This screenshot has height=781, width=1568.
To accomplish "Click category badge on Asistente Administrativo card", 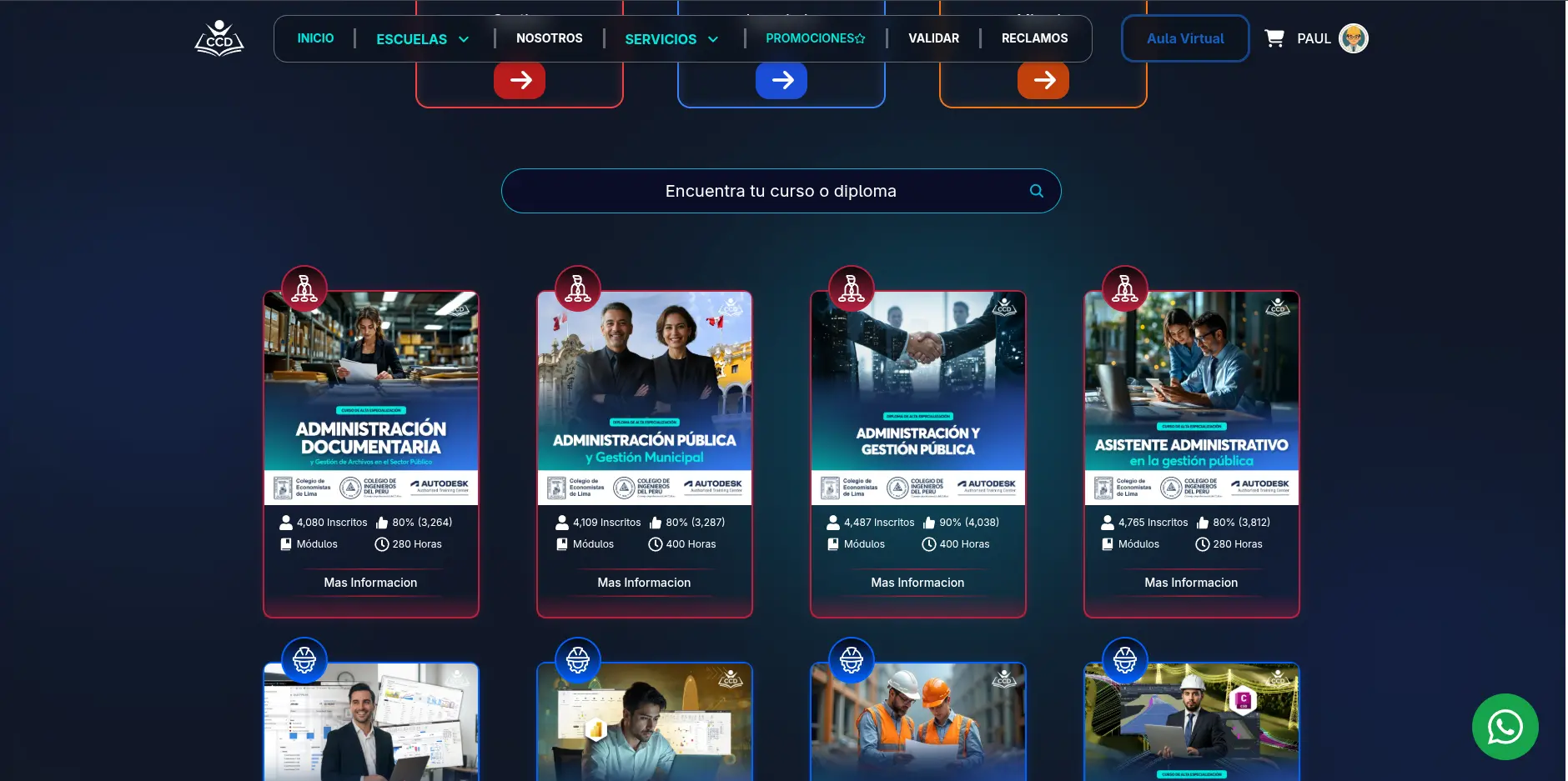I will coord(1125,288).
